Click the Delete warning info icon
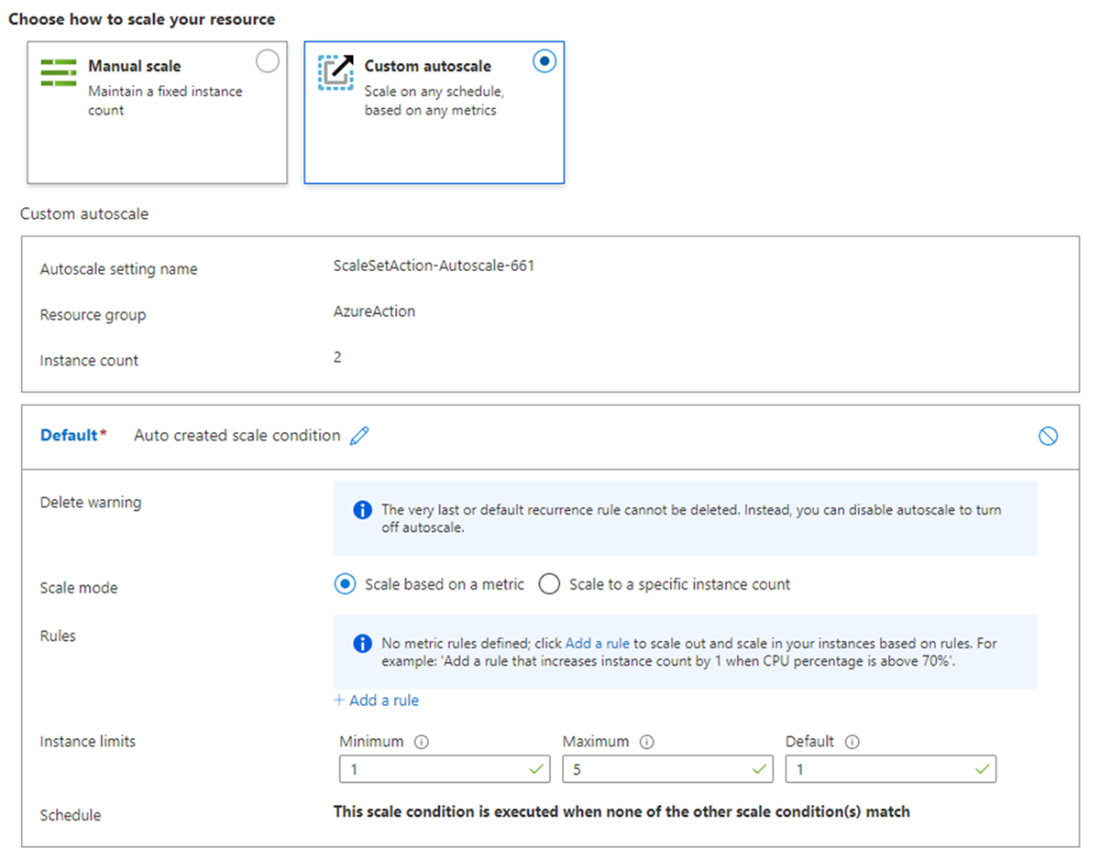This screenshot has width=1100, height=858. pyautogui.click(x=362, y=510)
